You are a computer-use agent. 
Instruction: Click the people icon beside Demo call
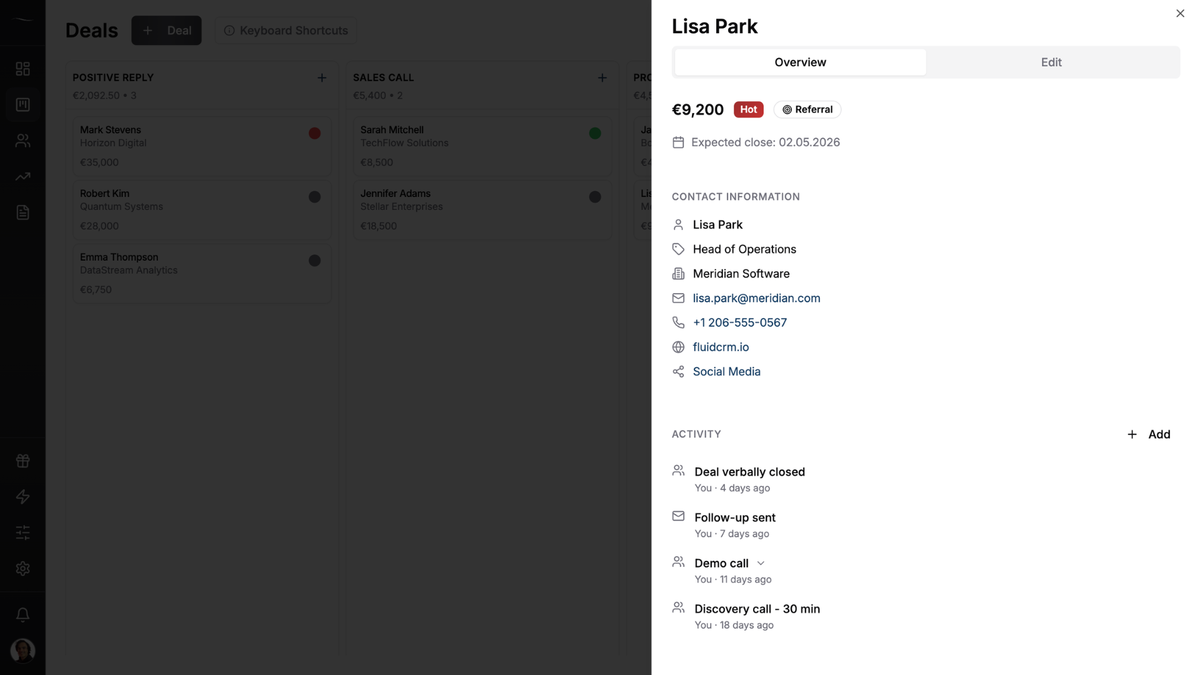tap(678, 562)
